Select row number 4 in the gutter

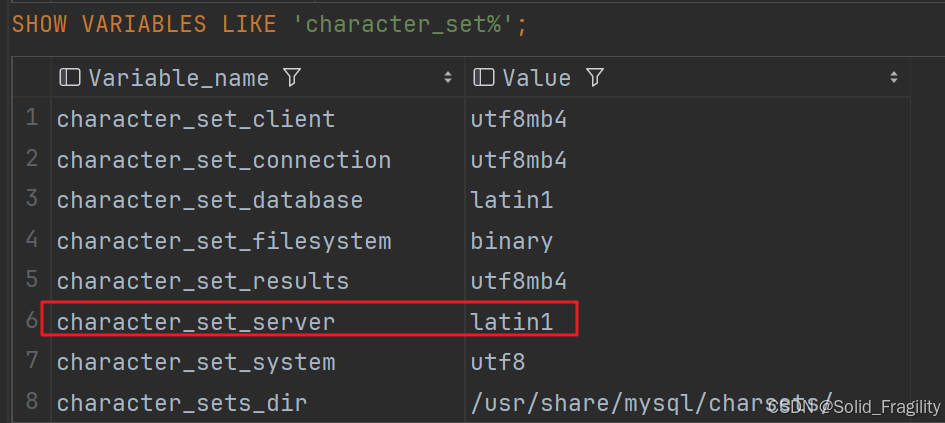[x=32, y=240]
